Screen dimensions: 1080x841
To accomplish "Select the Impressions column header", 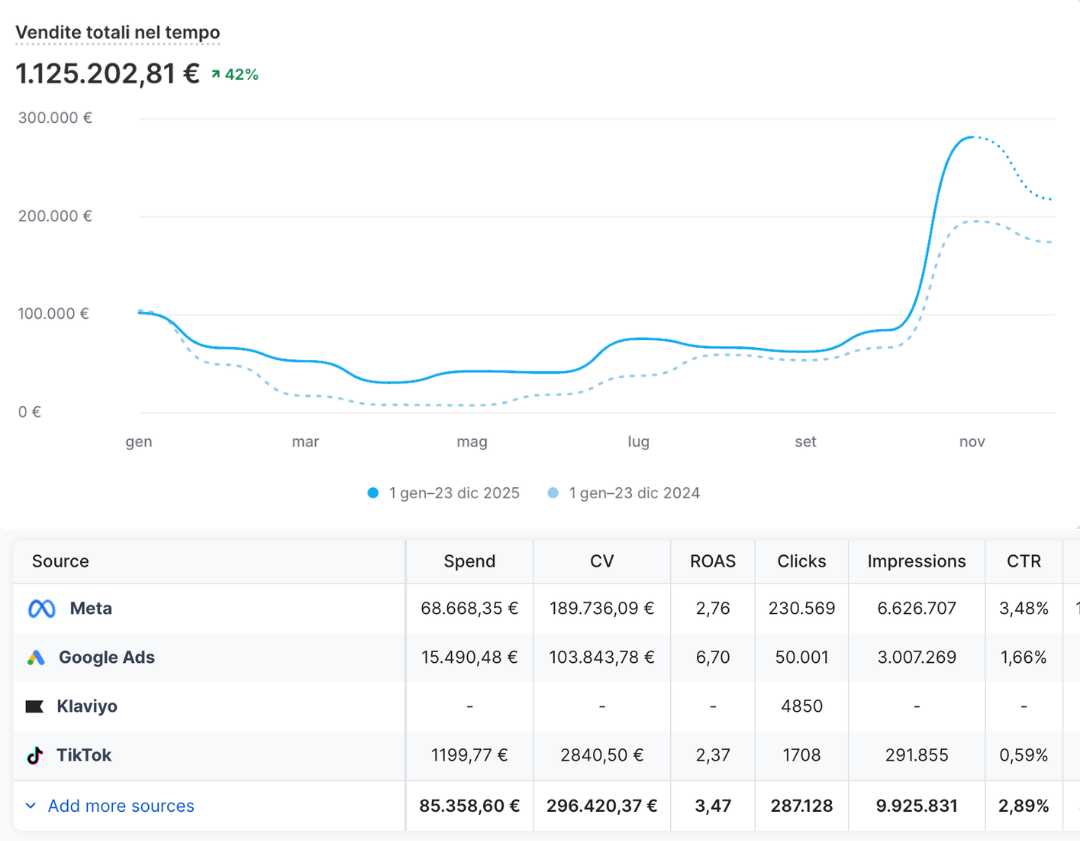I will click(x=916, y=561).
